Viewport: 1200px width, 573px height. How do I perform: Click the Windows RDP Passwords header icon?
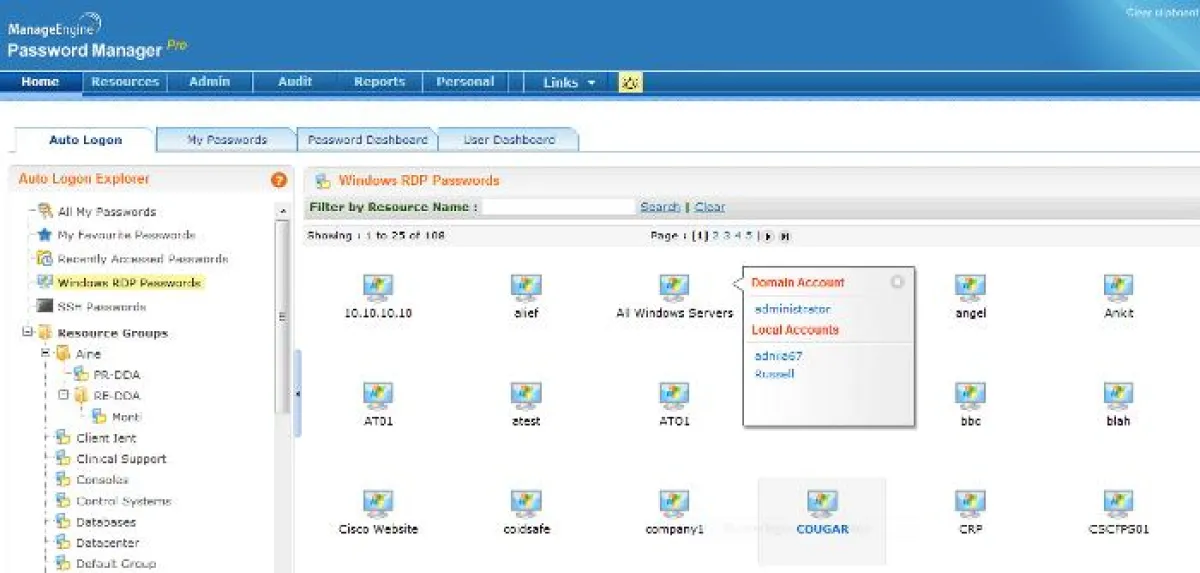click(323, 181)
